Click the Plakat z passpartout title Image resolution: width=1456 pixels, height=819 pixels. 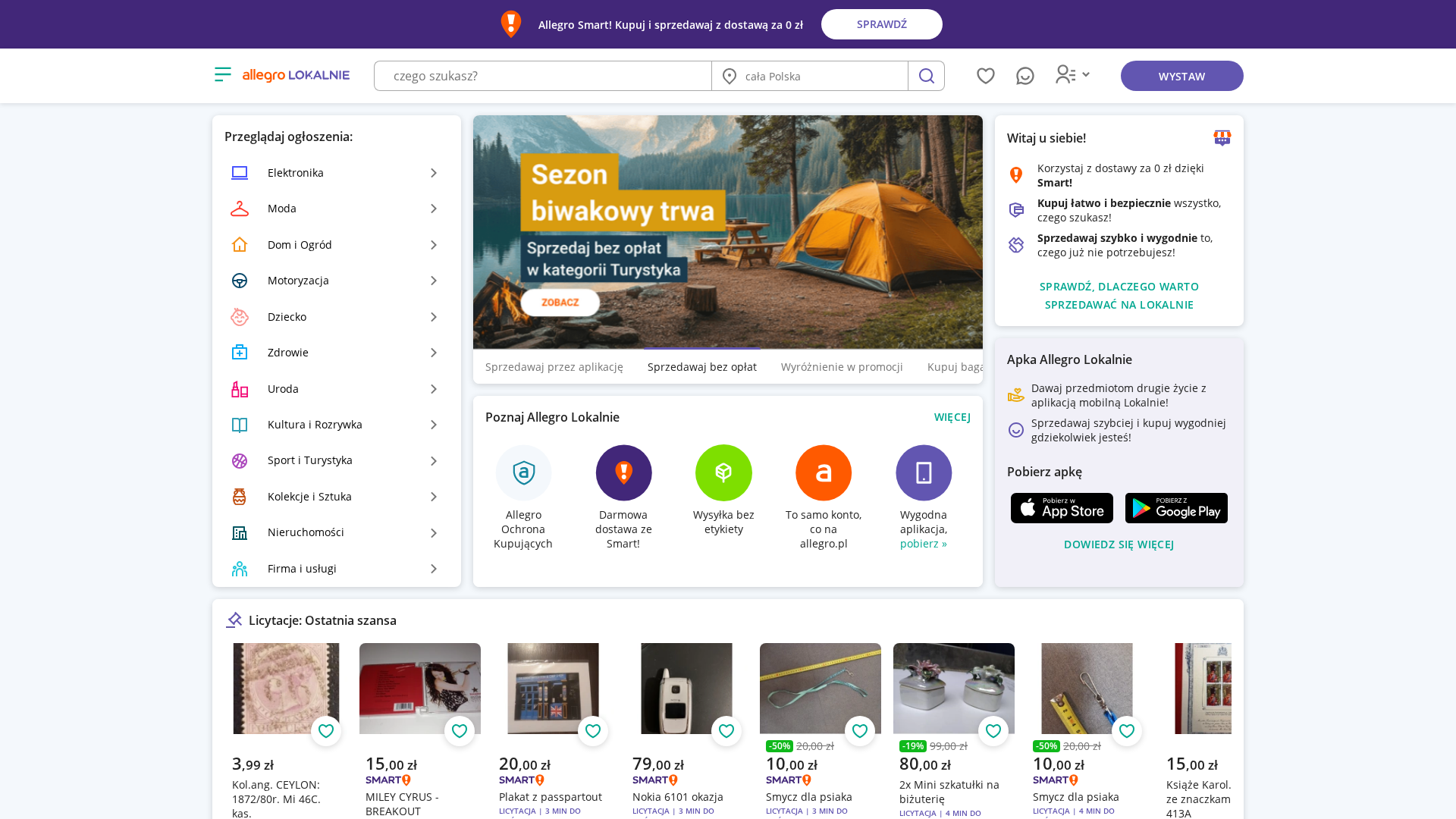551,797
